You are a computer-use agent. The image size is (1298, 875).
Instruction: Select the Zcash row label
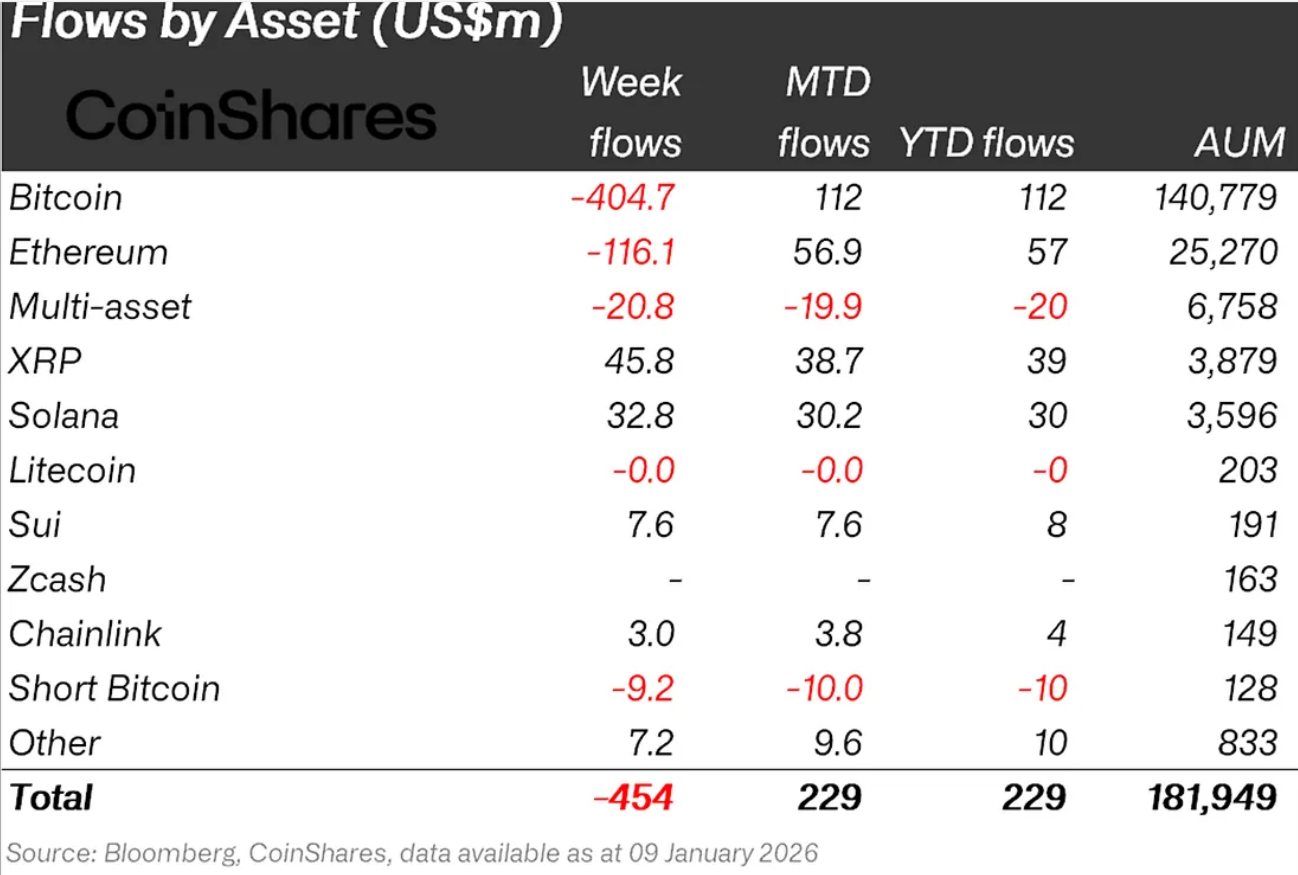[x=57, y=579]
